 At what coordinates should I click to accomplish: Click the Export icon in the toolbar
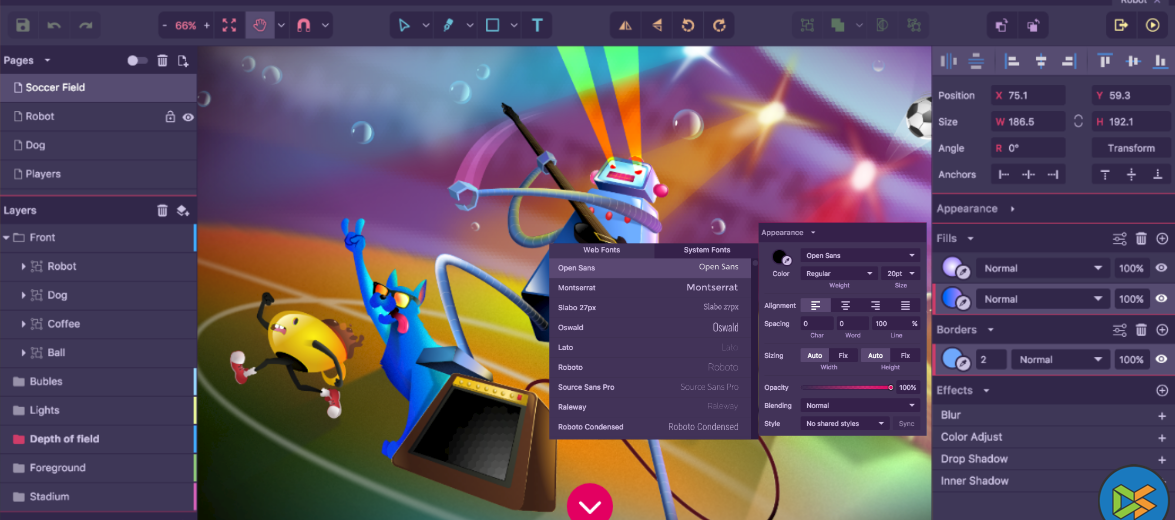(1121, 25)
